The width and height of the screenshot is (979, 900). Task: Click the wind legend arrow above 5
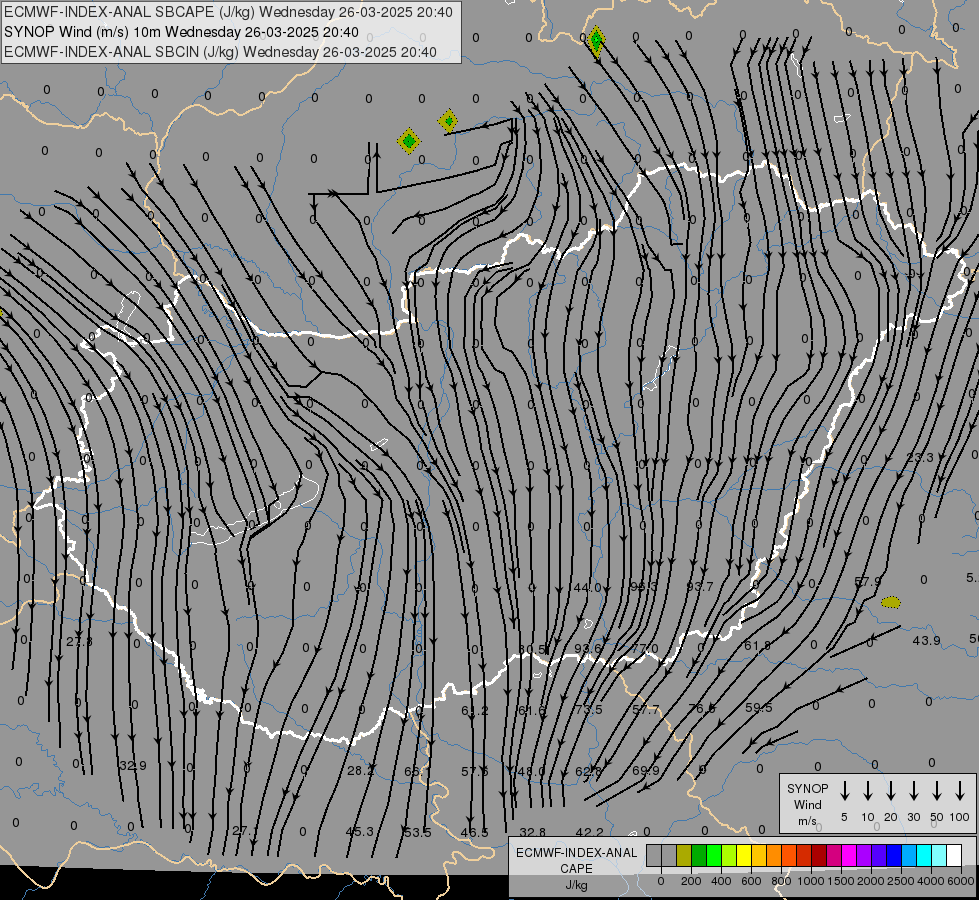[x=844, y=791]
